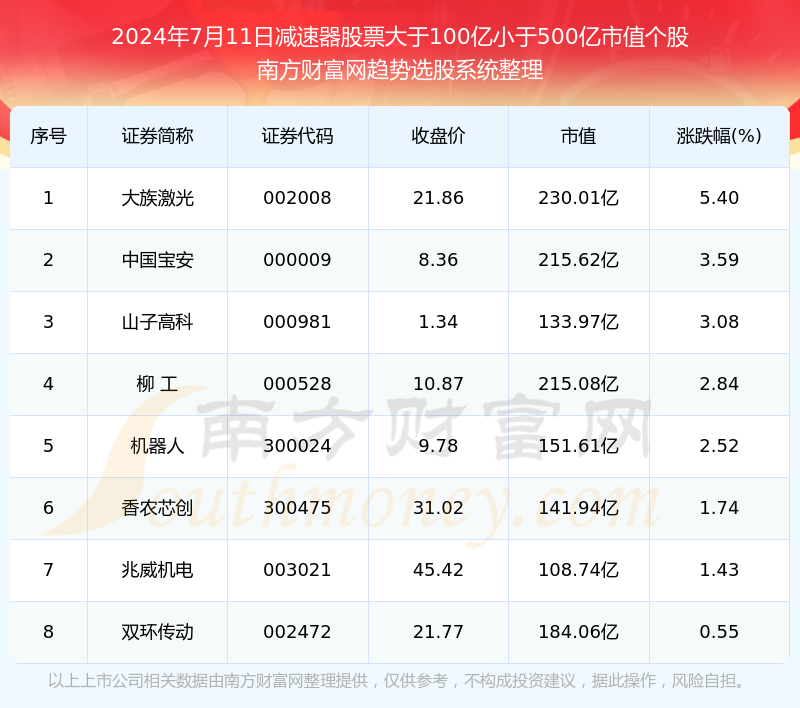The width and height of the screenshot is (800, 708).
Task: Click the change value '0.55'
Action: 719,632
